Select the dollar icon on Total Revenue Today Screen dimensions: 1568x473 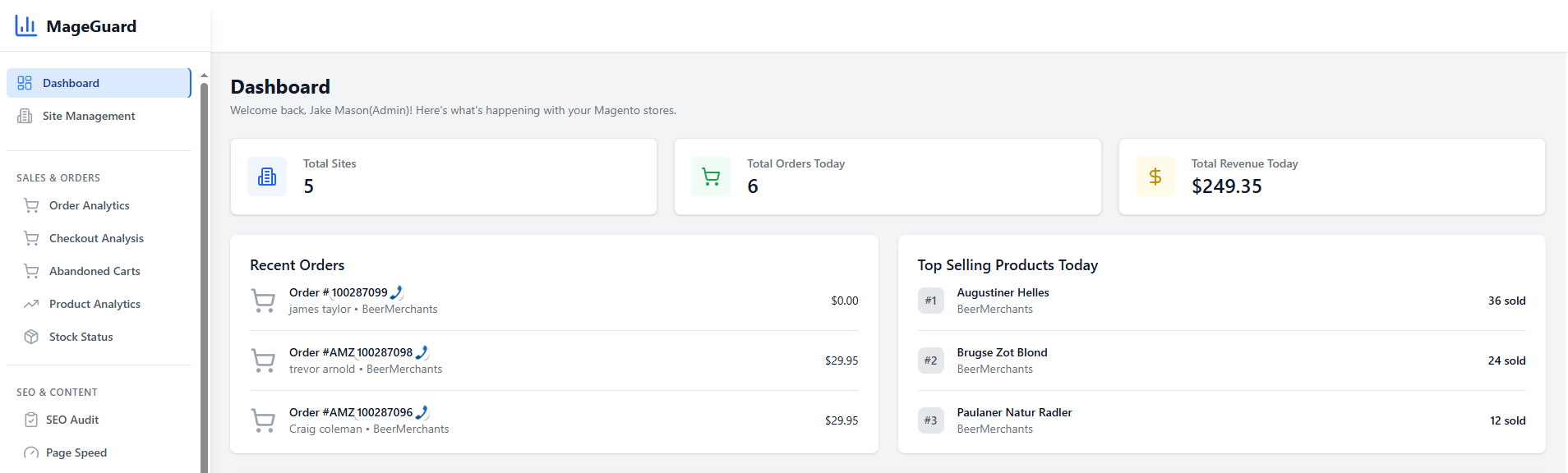pyautogui.click(x=1155, y=176)
